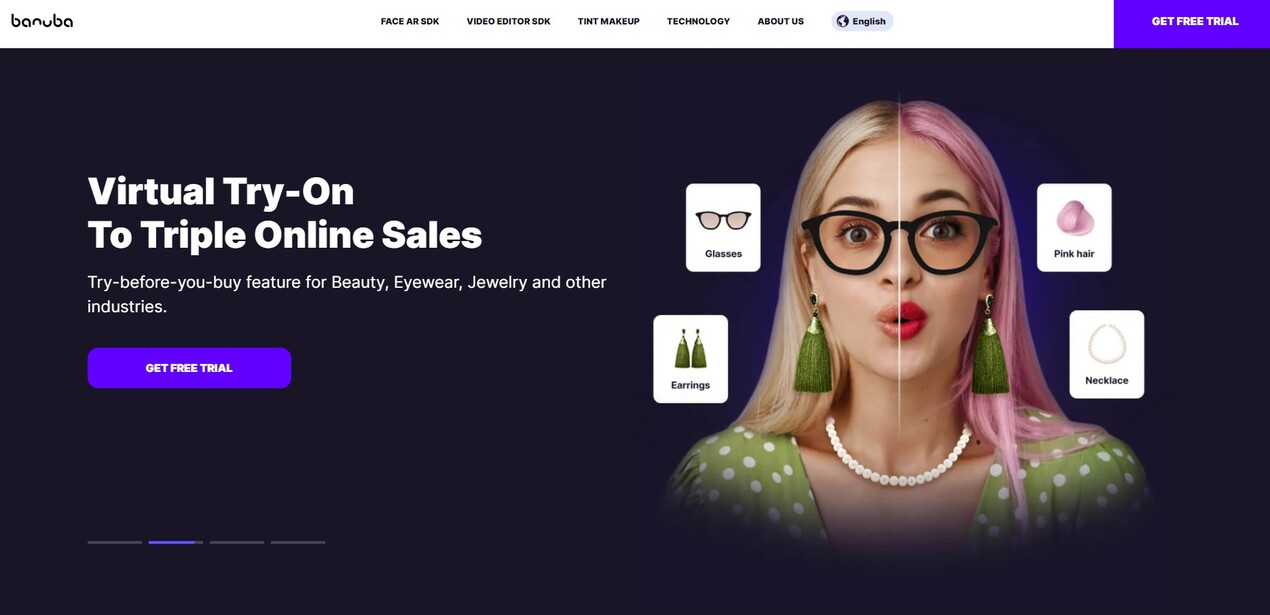Choose the Pink hair icon card
Viewport: 1270px width, 615px height.
[1074, 227]
